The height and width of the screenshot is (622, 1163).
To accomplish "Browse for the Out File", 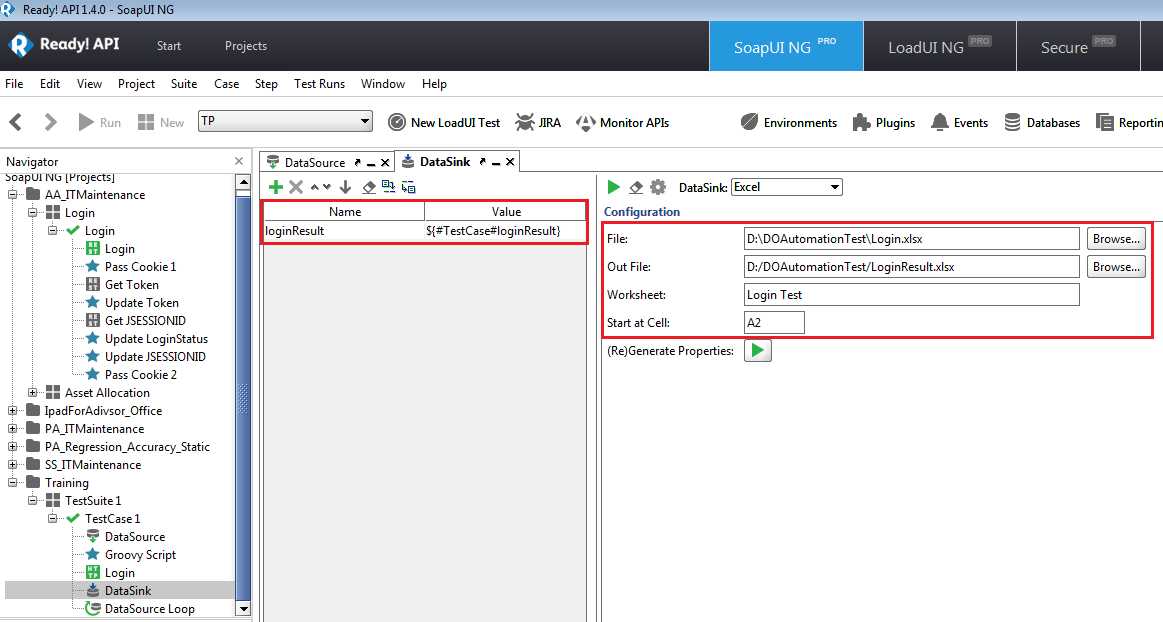I will [x=1116, y=266].
